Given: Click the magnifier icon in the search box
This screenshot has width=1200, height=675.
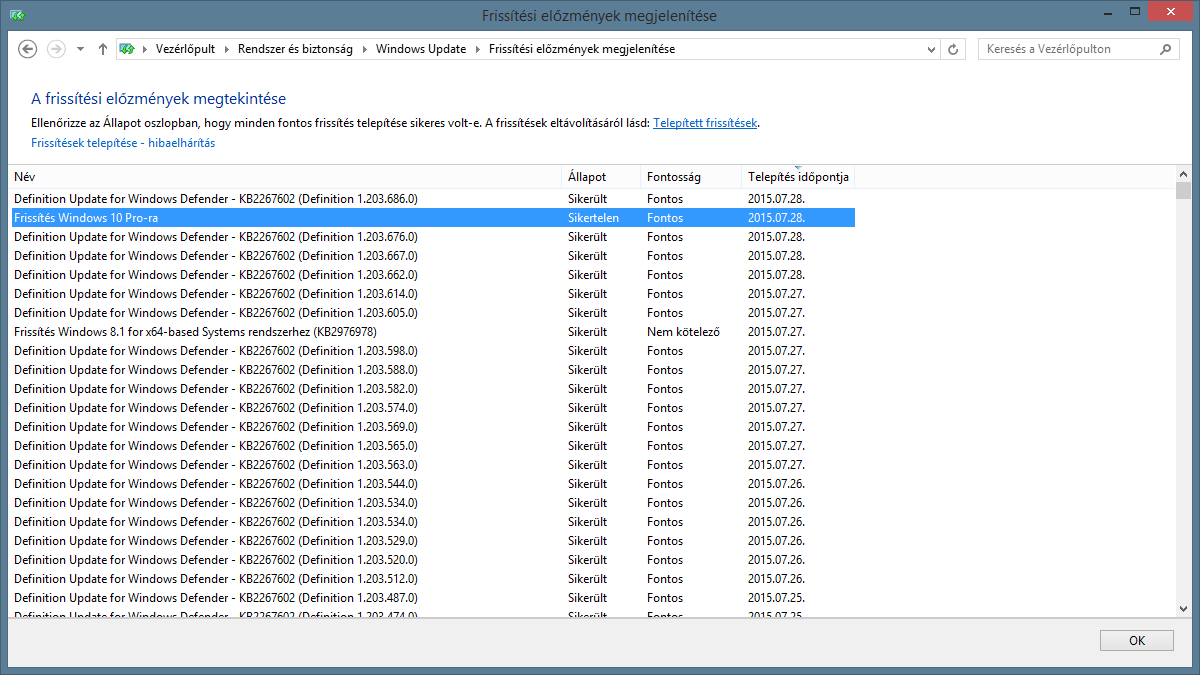Looking at the screenshot, I should coord(1166,49).
